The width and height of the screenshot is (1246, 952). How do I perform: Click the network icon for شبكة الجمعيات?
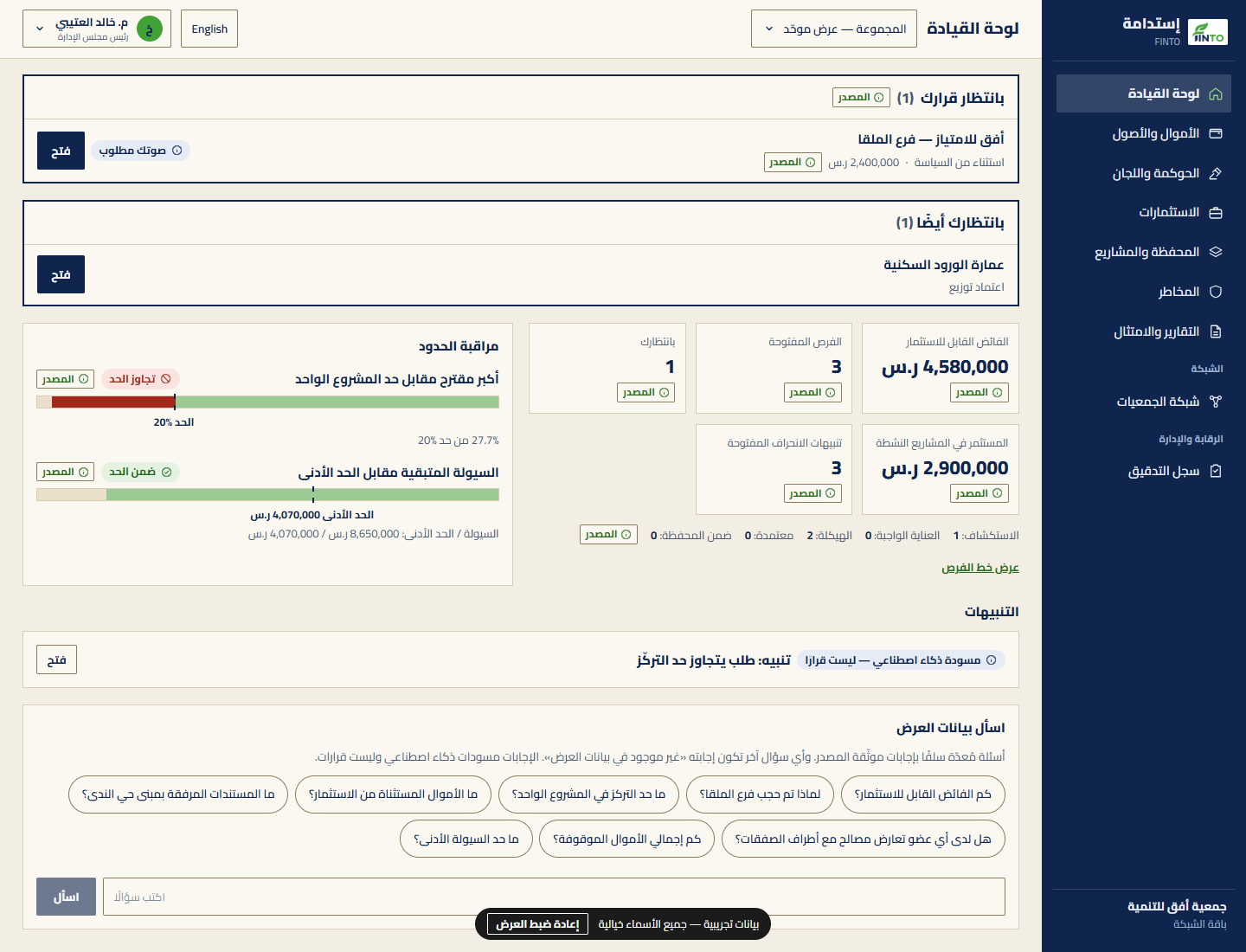coord(1216,402)
